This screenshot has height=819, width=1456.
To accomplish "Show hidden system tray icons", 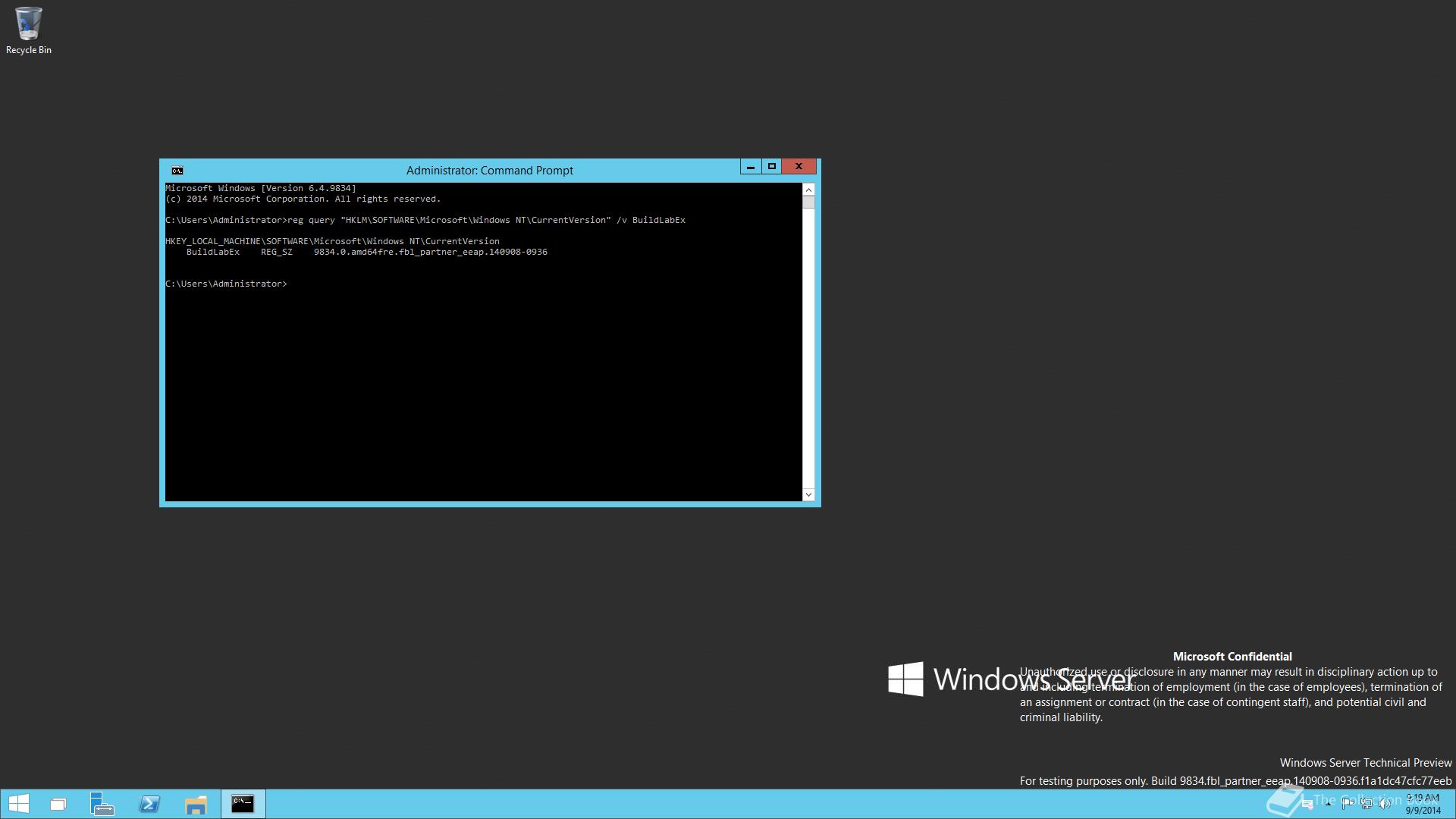I will pos(1328,804).
